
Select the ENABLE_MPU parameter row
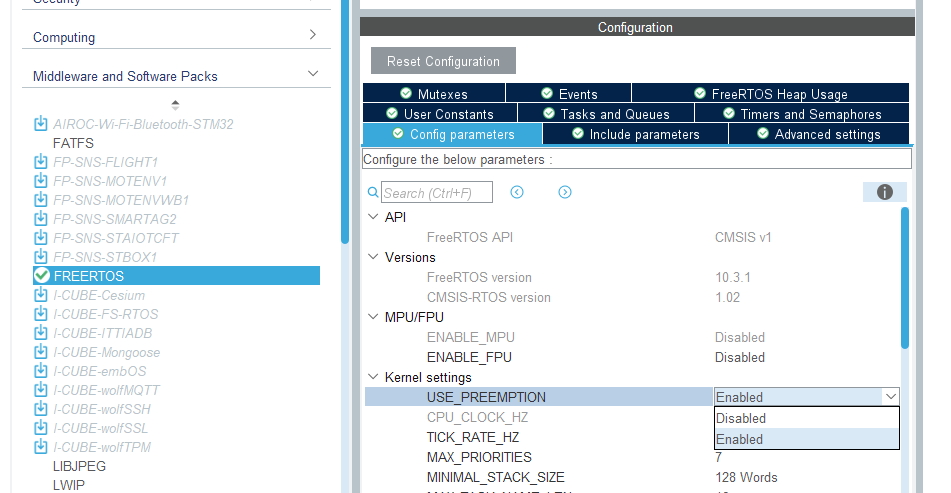click(633, 337)
